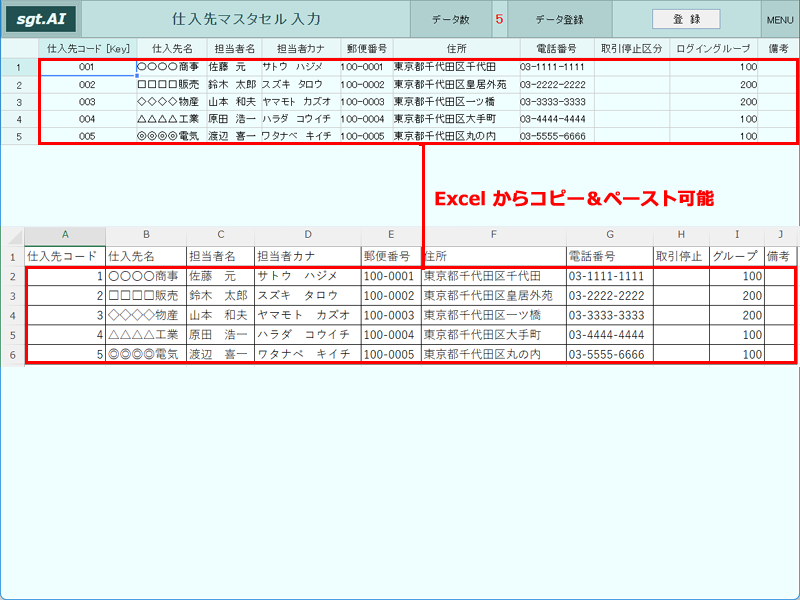Click the Excel 仕入先コード header cell
This screenshot has height=600, width=800.
pyautogui.click(x=65, y=256)
